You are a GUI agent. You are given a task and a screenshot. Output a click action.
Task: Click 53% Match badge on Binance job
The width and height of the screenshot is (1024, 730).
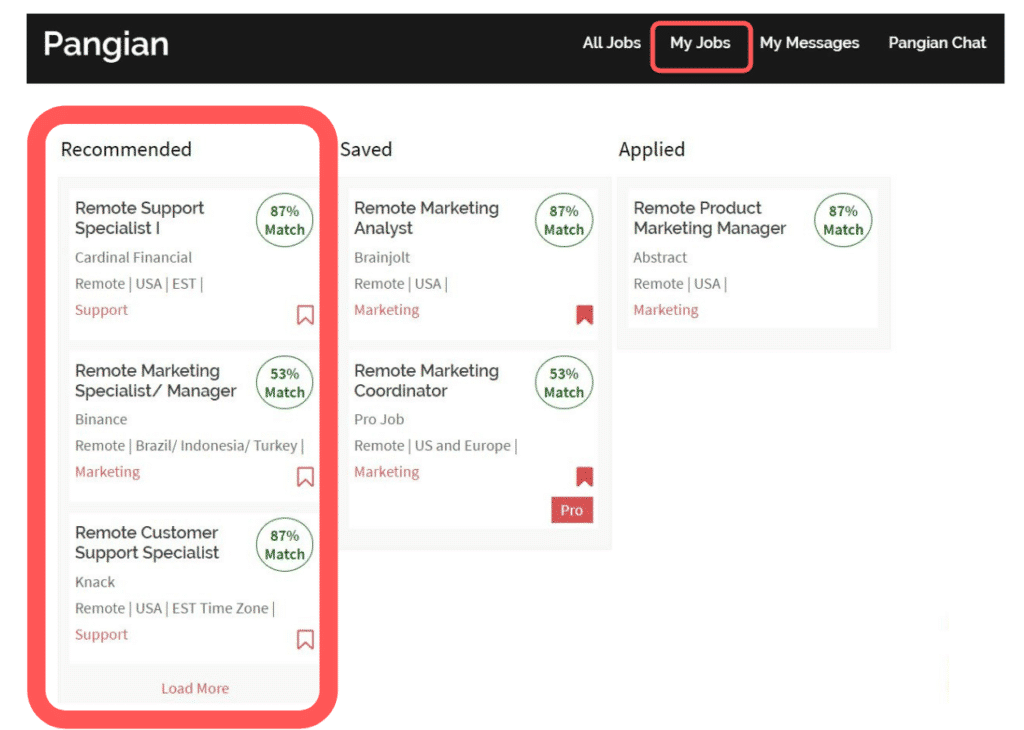point(285,383)
